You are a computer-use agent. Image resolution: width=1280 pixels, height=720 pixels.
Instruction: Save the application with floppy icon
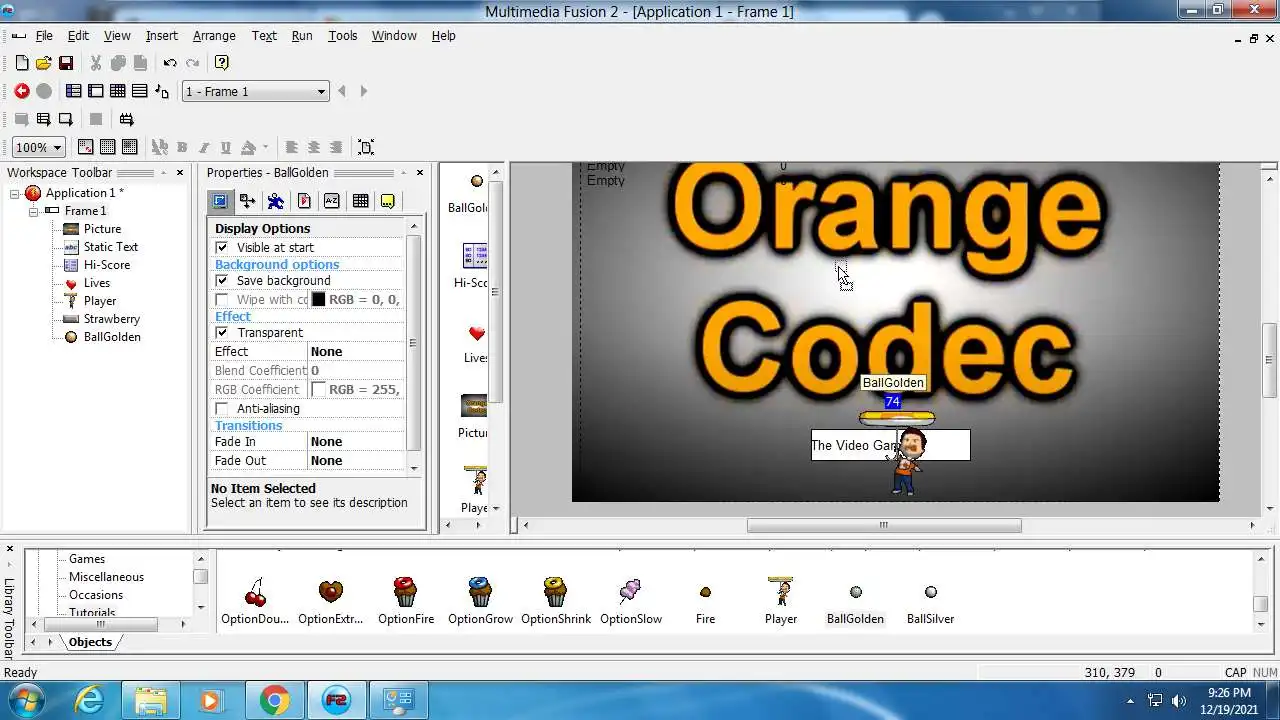66,63
